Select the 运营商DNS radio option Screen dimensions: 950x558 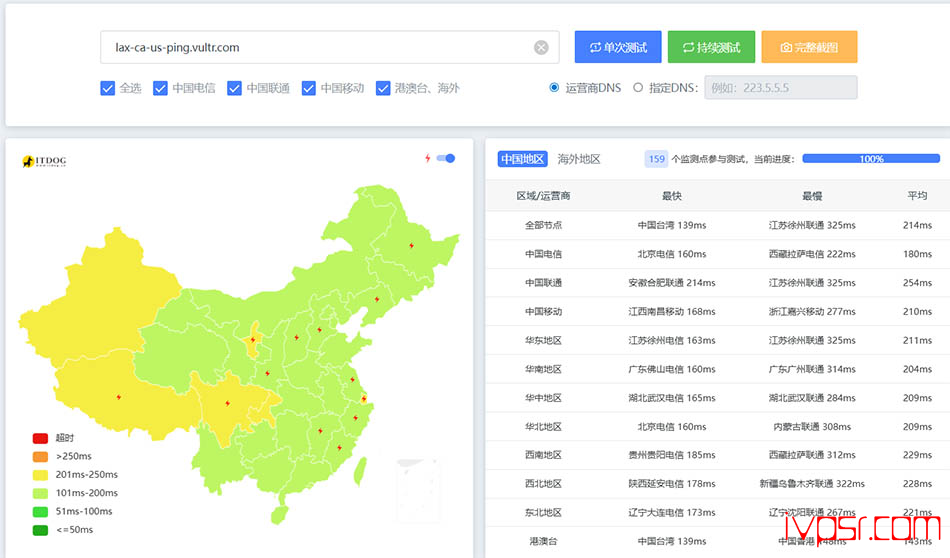pos(554,88)
